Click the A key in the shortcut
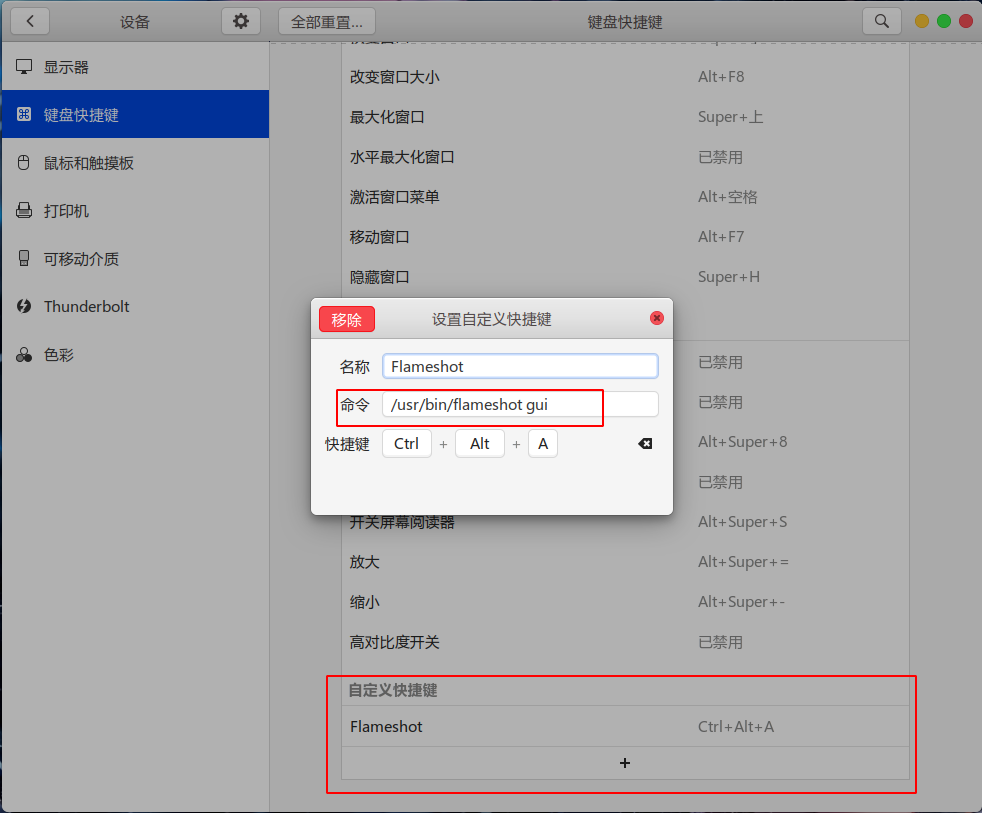 coord(543,443)
